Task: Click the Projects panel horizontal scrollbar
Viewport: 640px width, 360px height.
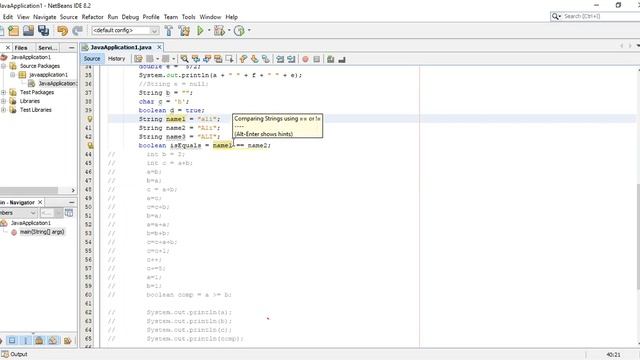Action: click(29, 191)
